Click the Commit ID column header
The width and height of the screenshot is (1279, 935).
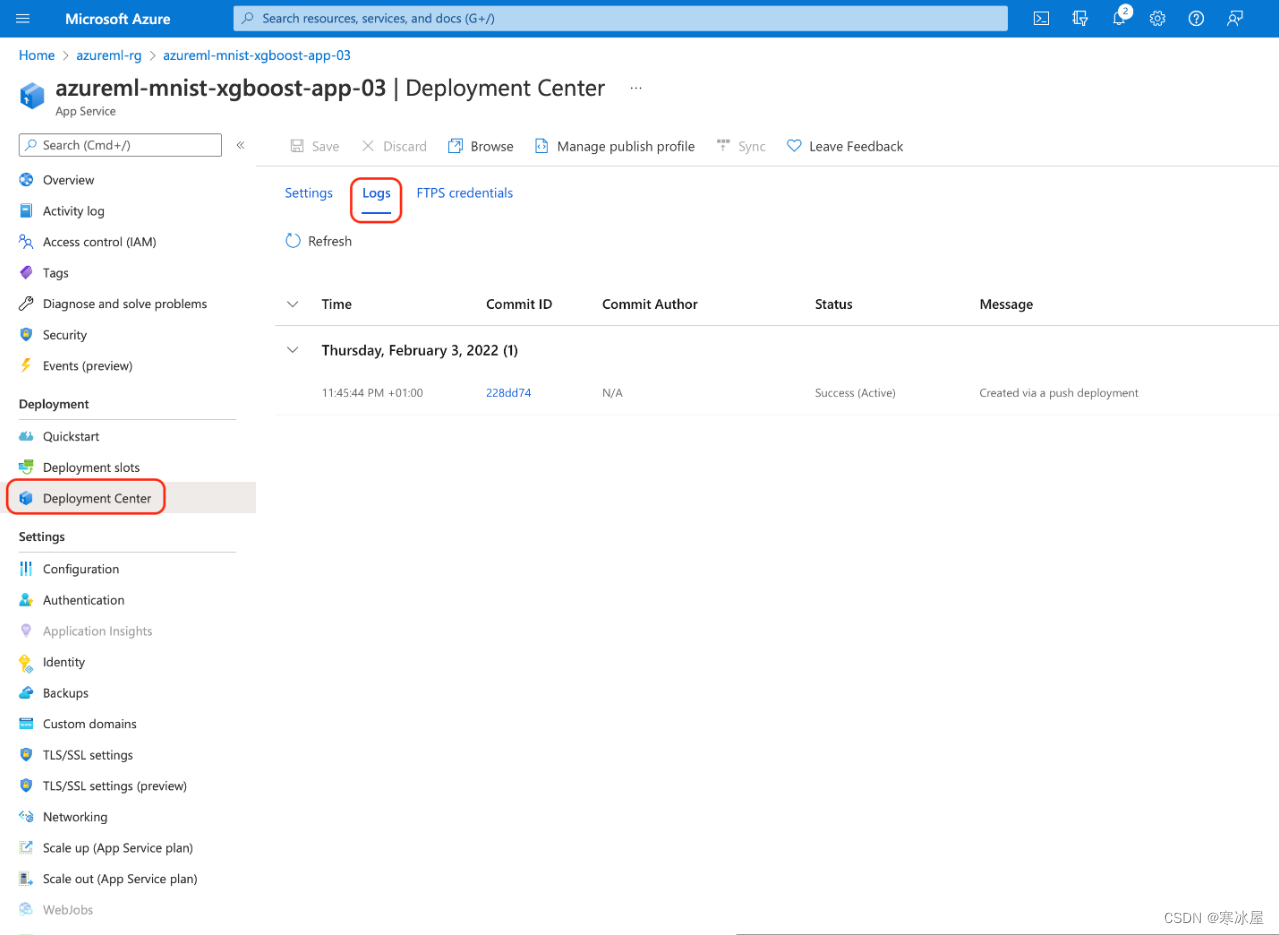click(519, 304)
